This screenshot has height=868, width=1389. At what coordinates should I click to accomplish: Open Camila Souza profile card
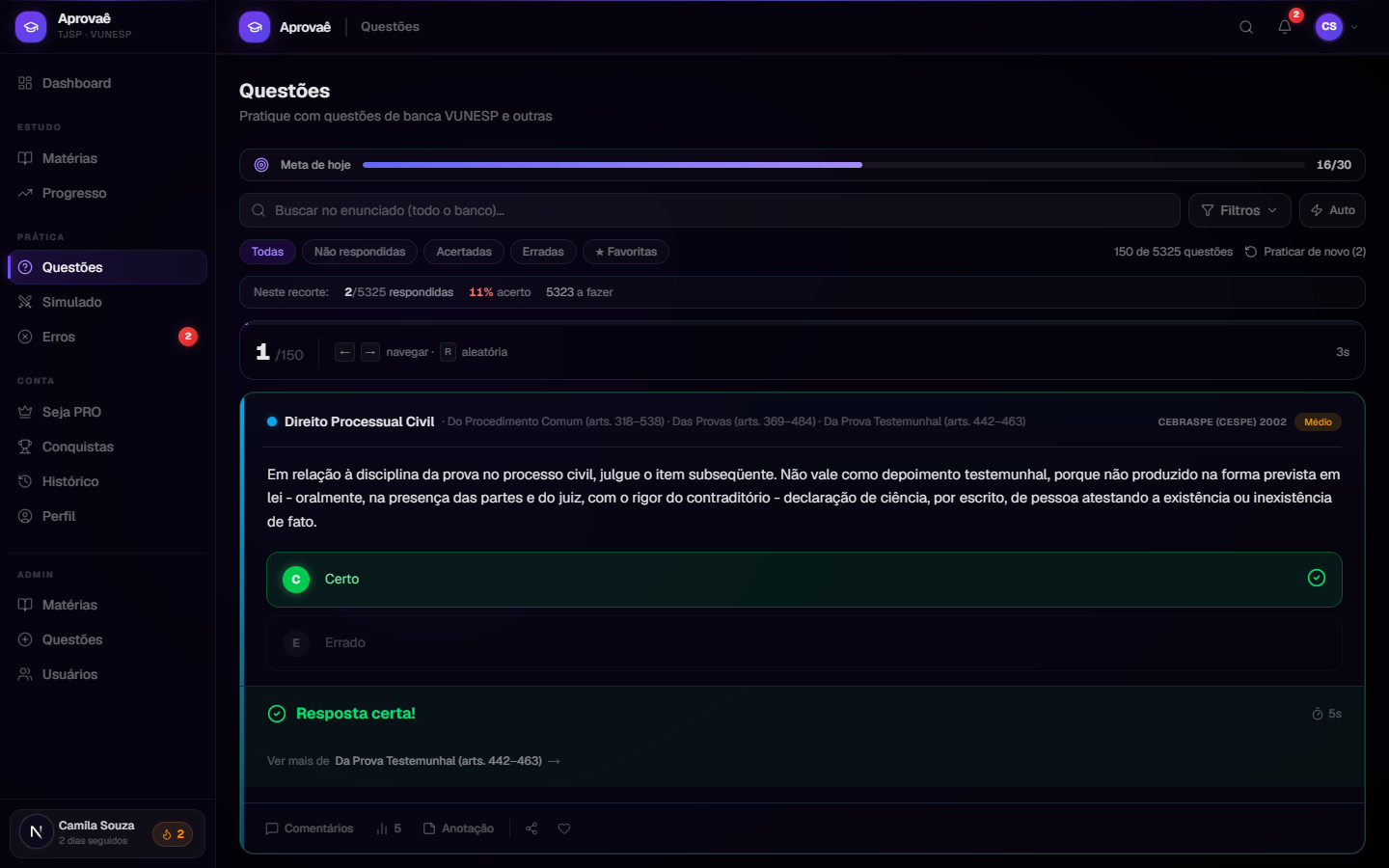(x=107, y=833)
